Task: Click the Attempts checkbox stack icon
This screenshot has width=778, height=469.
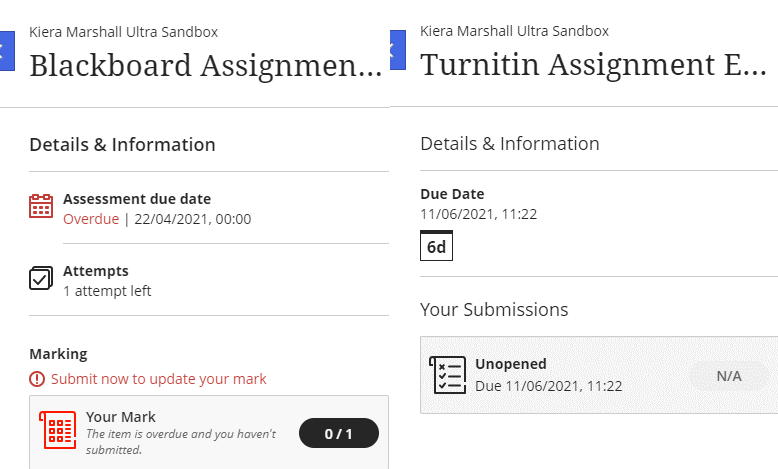Action: pyautogui.click(x=41, y=278)
